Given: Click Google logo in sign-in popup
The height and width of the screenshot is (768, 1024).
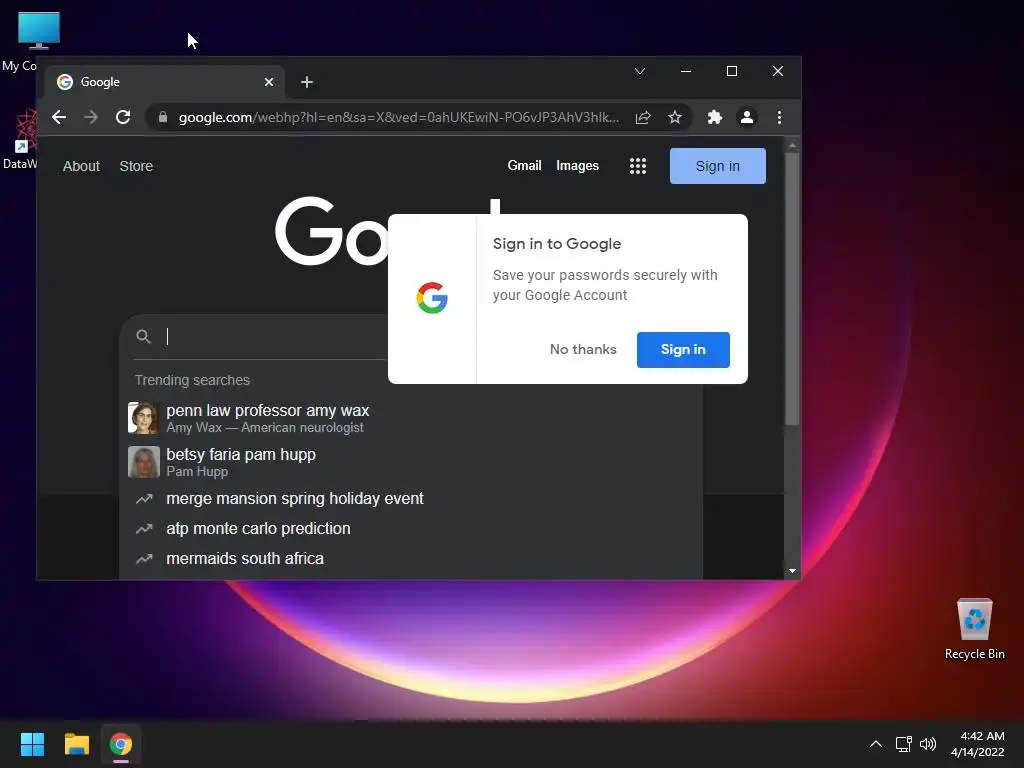Looking at the screenshot, I should coord(432,298).
